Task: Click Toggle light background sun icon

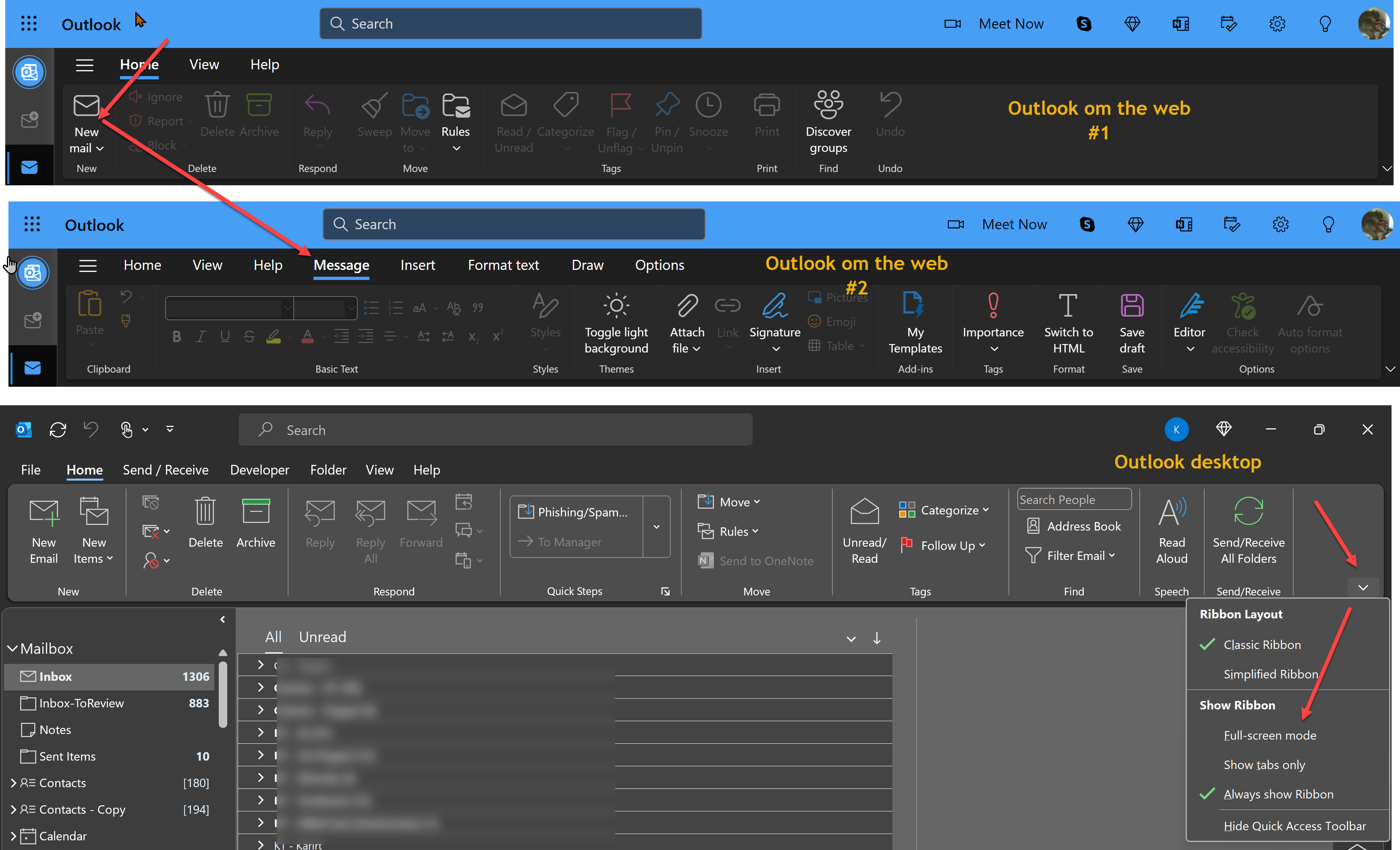Action: [x=616, y=306]
